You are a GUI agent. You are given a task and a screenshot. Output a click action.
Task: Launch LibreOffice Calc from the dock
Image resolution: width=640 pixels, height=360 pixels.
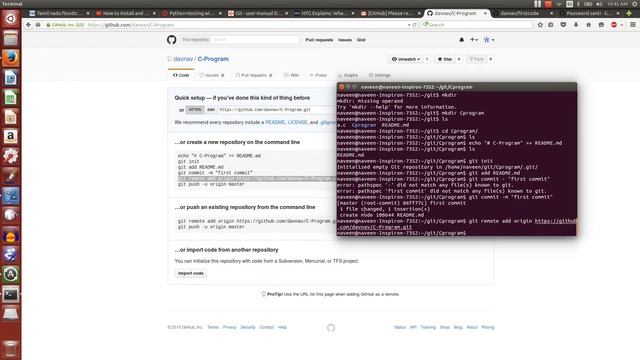click(11, 98)
